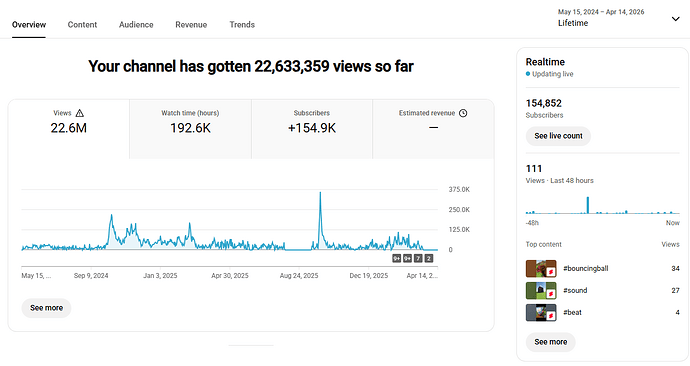The width and height of the screenshot is (690, 366).
Task: Click the #sound title in Top content
Action: coord(575,290)
